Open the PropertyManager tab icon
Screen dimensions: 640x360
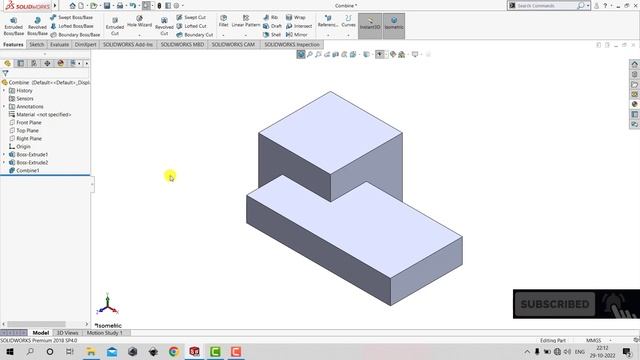point(20,63)
